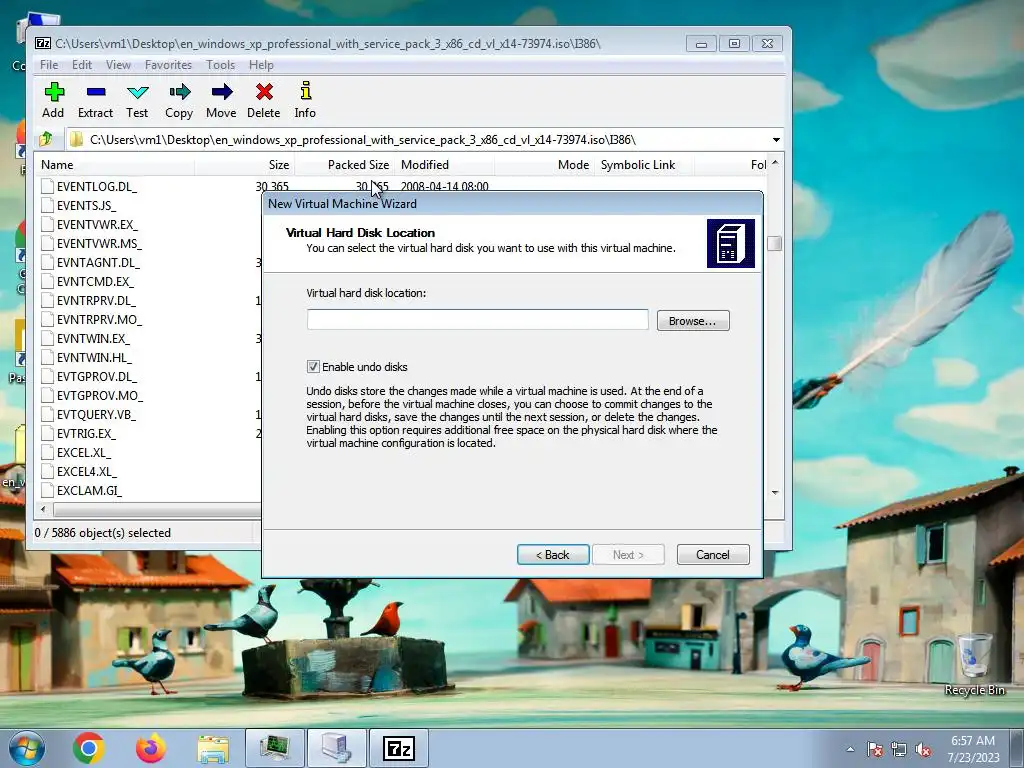
Task: Sort by Modified column header
Action: point(444,165)
